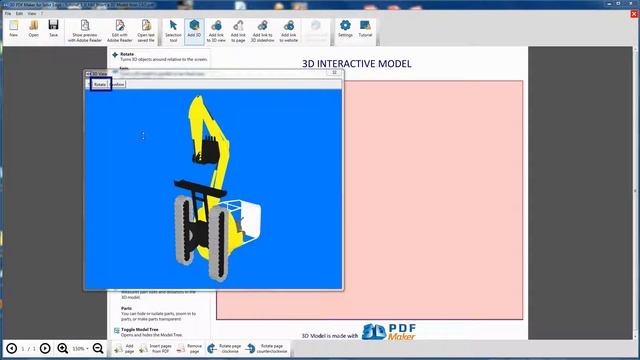Open last saved file
This screenshot has width=640, height=360.
(x=146, y=31)
